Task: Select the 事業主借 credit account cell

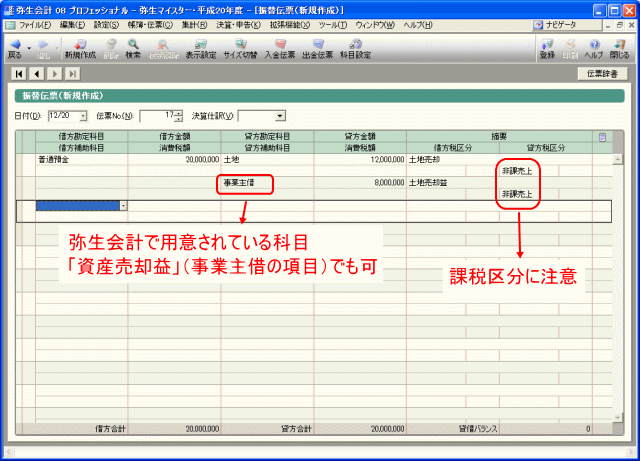Action: click(267, 183)
